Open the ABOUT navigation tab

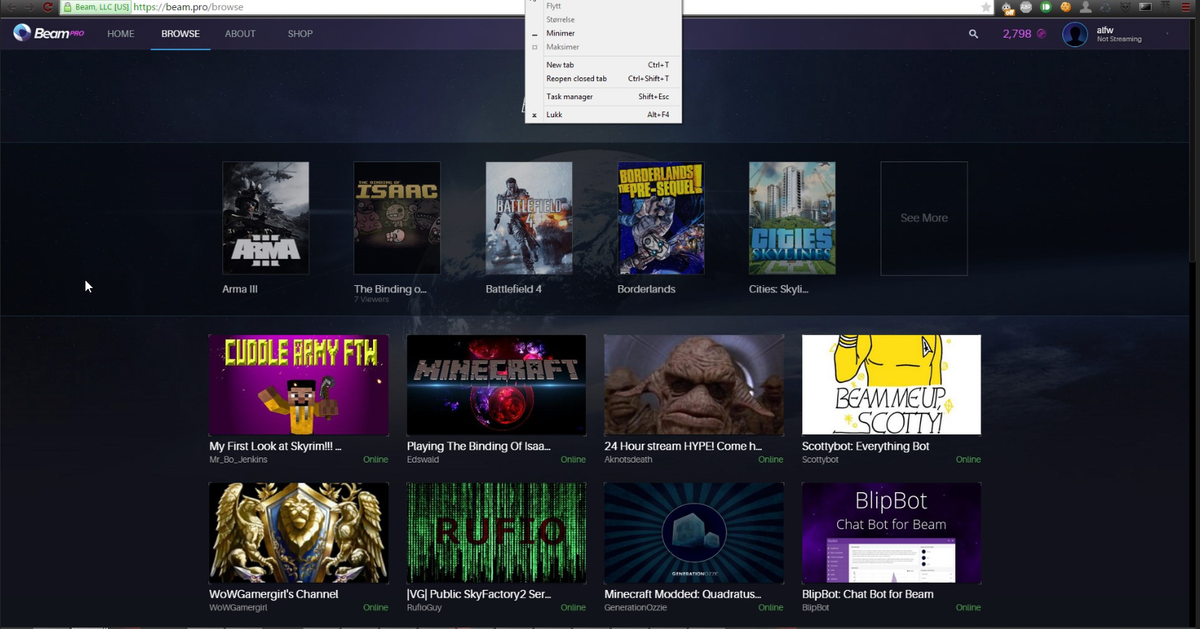point(240,34)
